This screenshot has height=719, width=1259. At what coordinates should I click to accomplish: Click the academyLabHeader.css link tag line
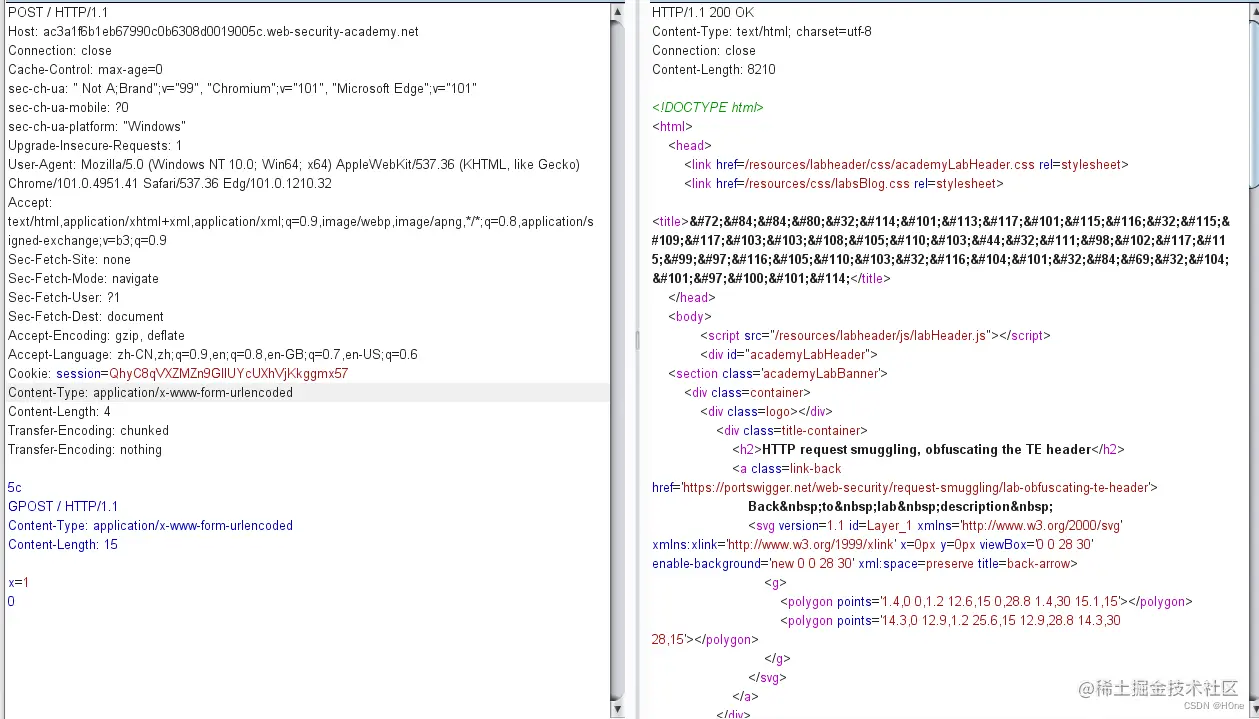[906, 164]
